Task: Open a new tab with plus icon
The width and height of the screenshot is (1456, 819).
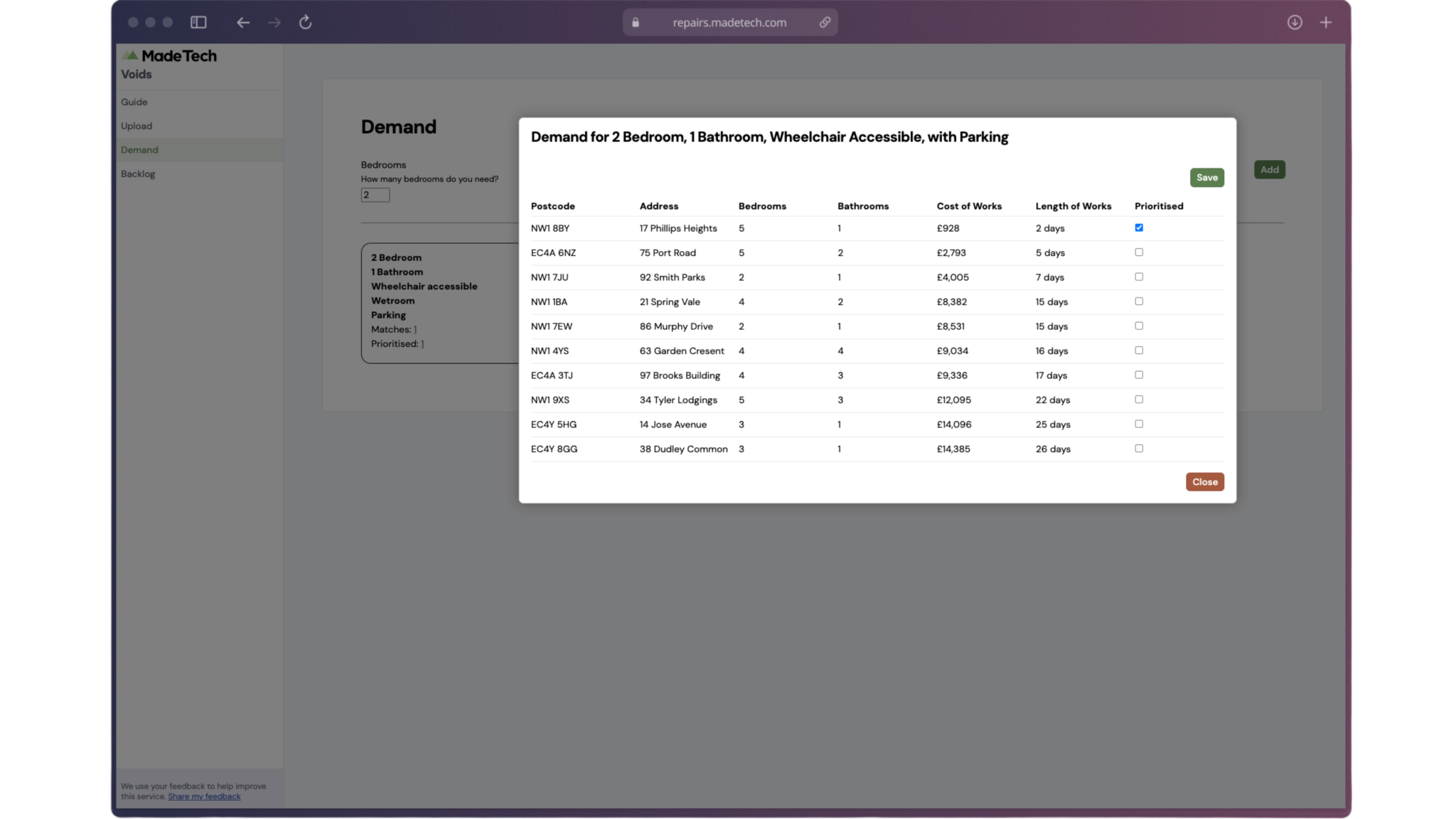Action: [x=1326, y=22]
